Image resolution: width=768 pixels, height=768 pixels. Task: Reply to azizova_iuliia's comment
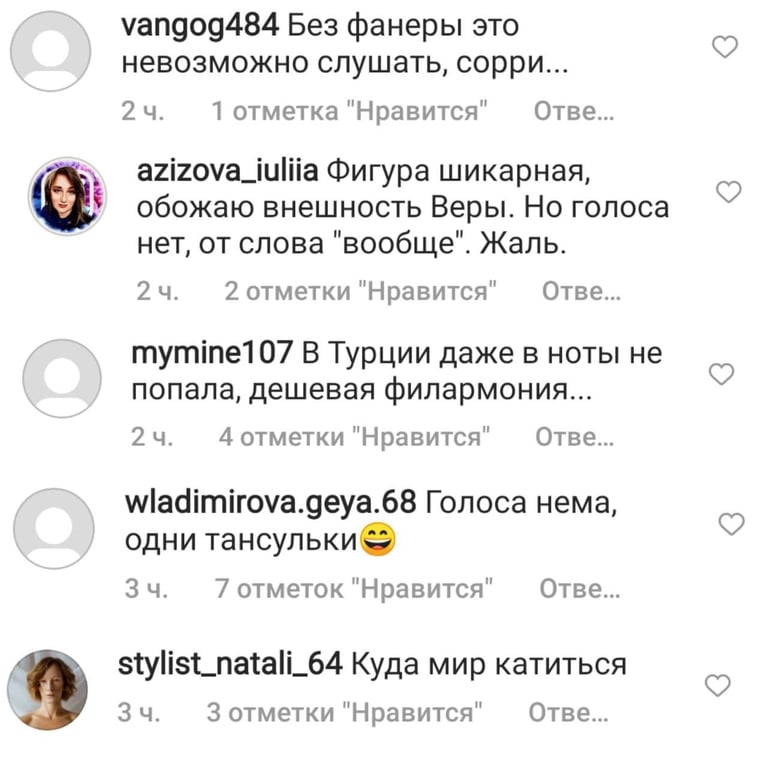[x=581, y=291]
